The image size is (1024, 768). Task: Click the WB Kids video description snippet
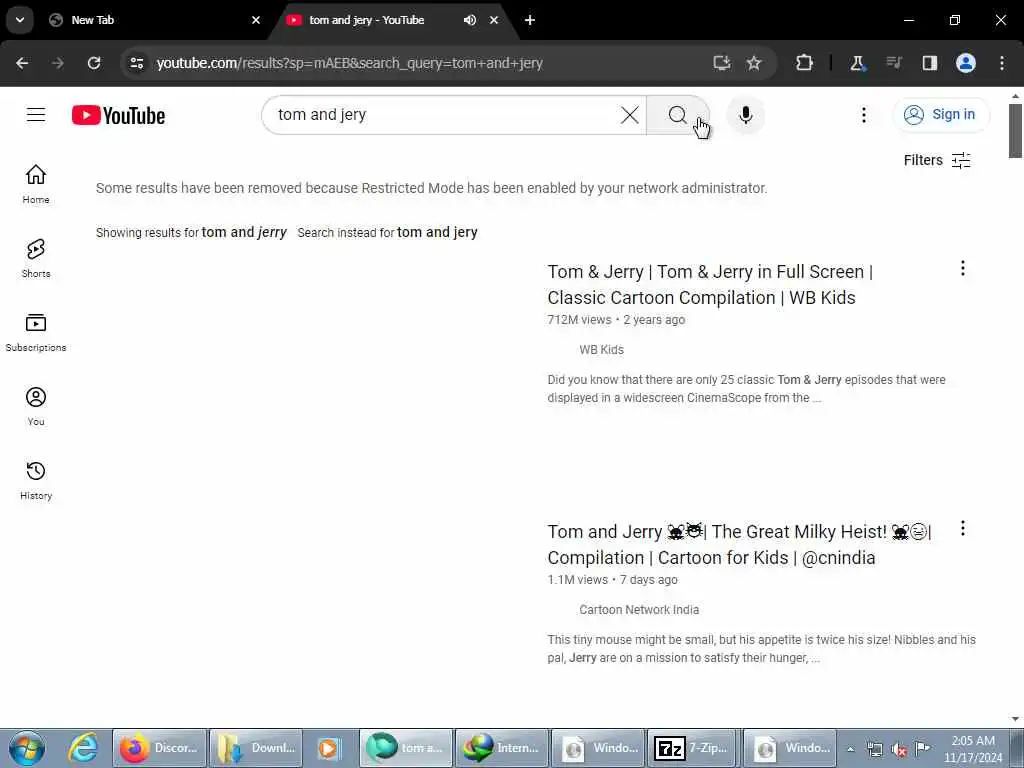(x=746, y=389)
